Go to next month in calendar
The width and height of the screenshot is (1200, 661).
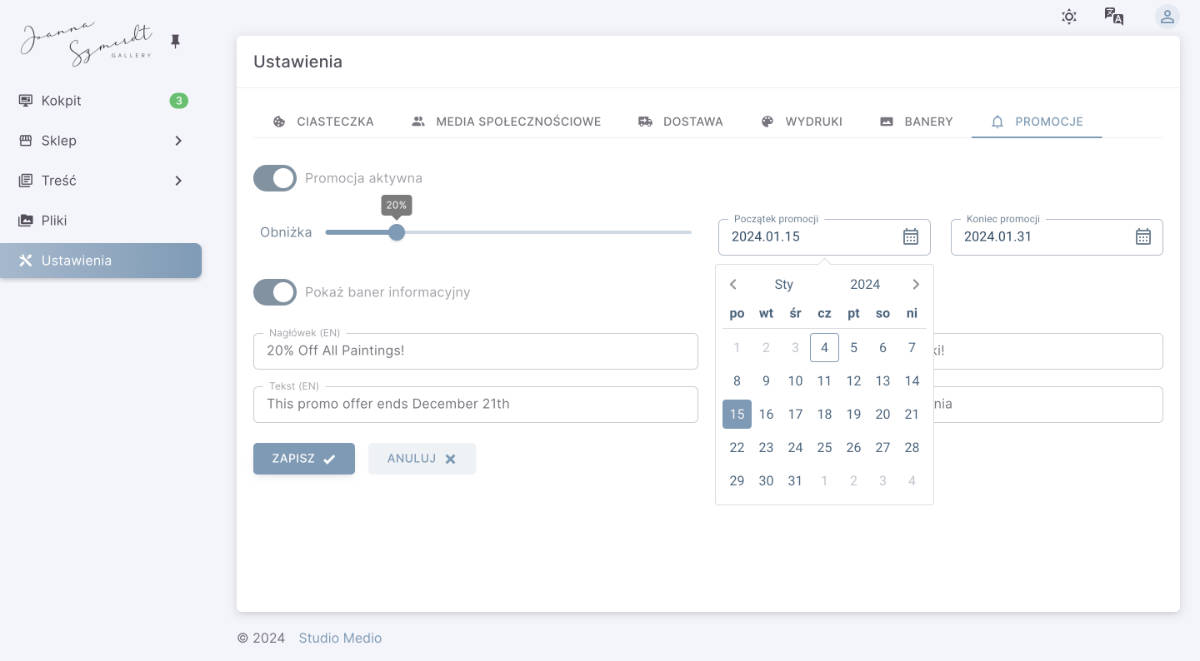(x=915, y=284)
